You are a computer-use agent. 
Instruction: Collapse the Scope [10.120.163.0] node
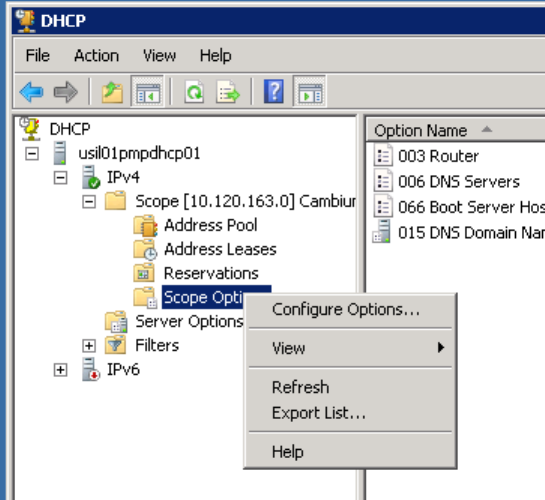point(89,202)
